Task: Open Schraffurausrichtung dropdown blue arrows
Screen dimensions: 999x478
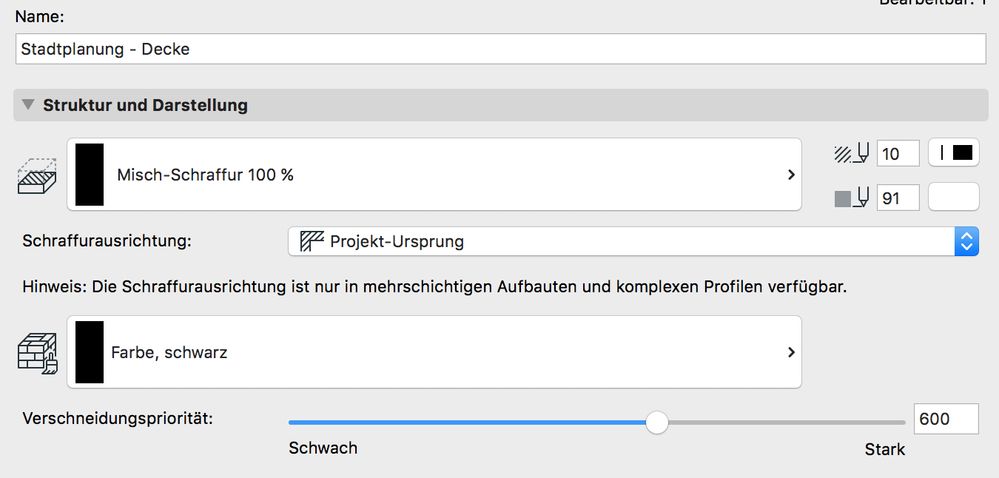Action: pyautogui.click(x=966, y=241)
